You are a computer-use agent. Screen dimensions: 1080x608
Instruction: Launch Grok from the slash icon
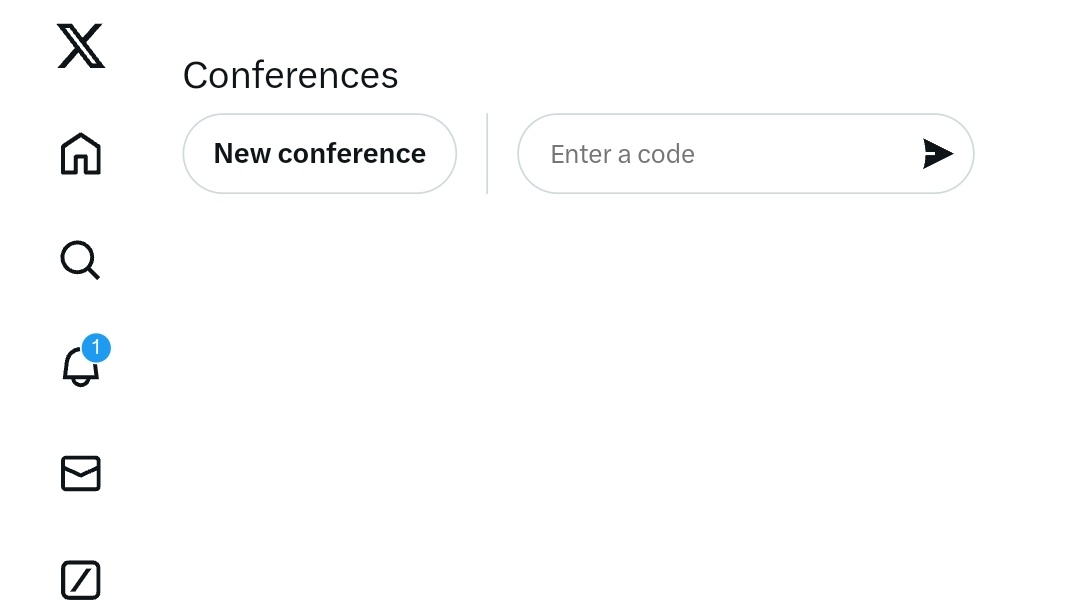click(81, 580)
